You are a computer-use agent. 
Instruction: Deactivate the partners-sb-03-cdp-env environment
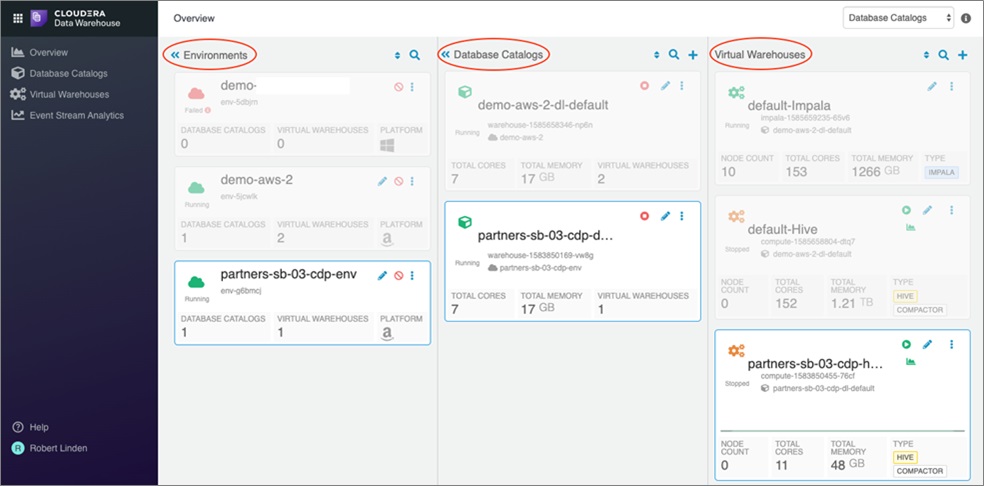tap(398, 276)
